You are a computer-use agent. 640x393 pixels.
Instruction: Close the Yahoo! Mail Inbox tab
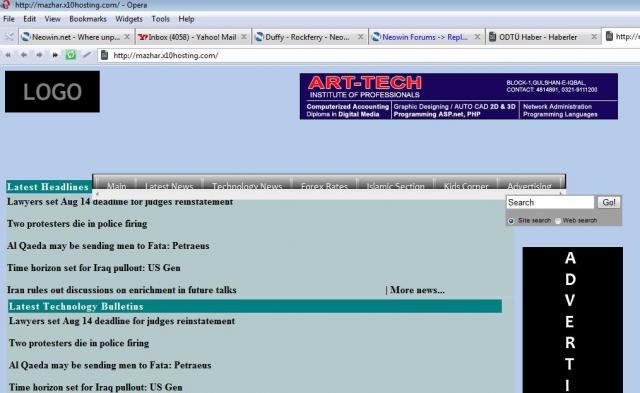tap(244, 37)
